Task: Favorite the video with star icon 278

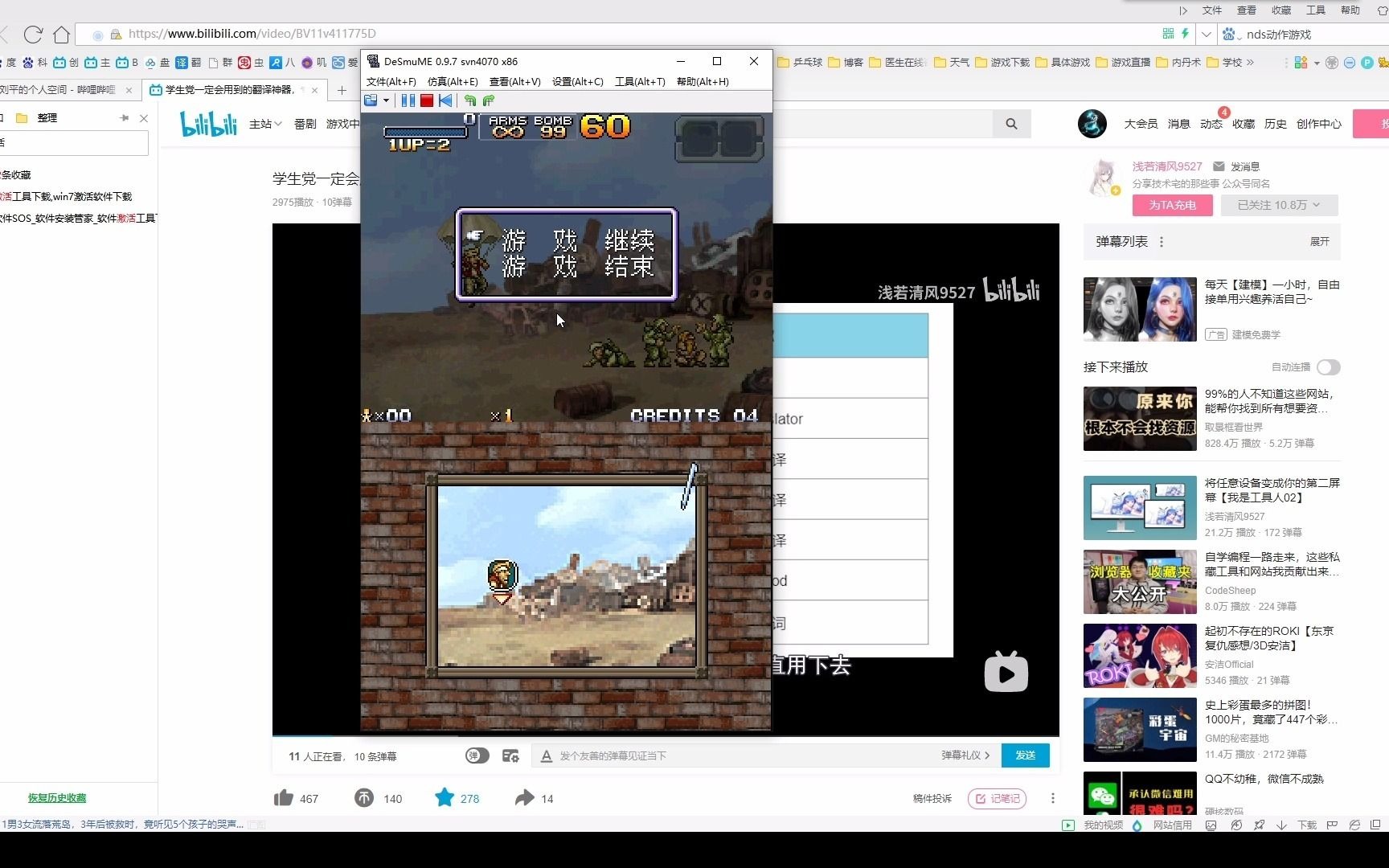Action: (x=457, y=798)
